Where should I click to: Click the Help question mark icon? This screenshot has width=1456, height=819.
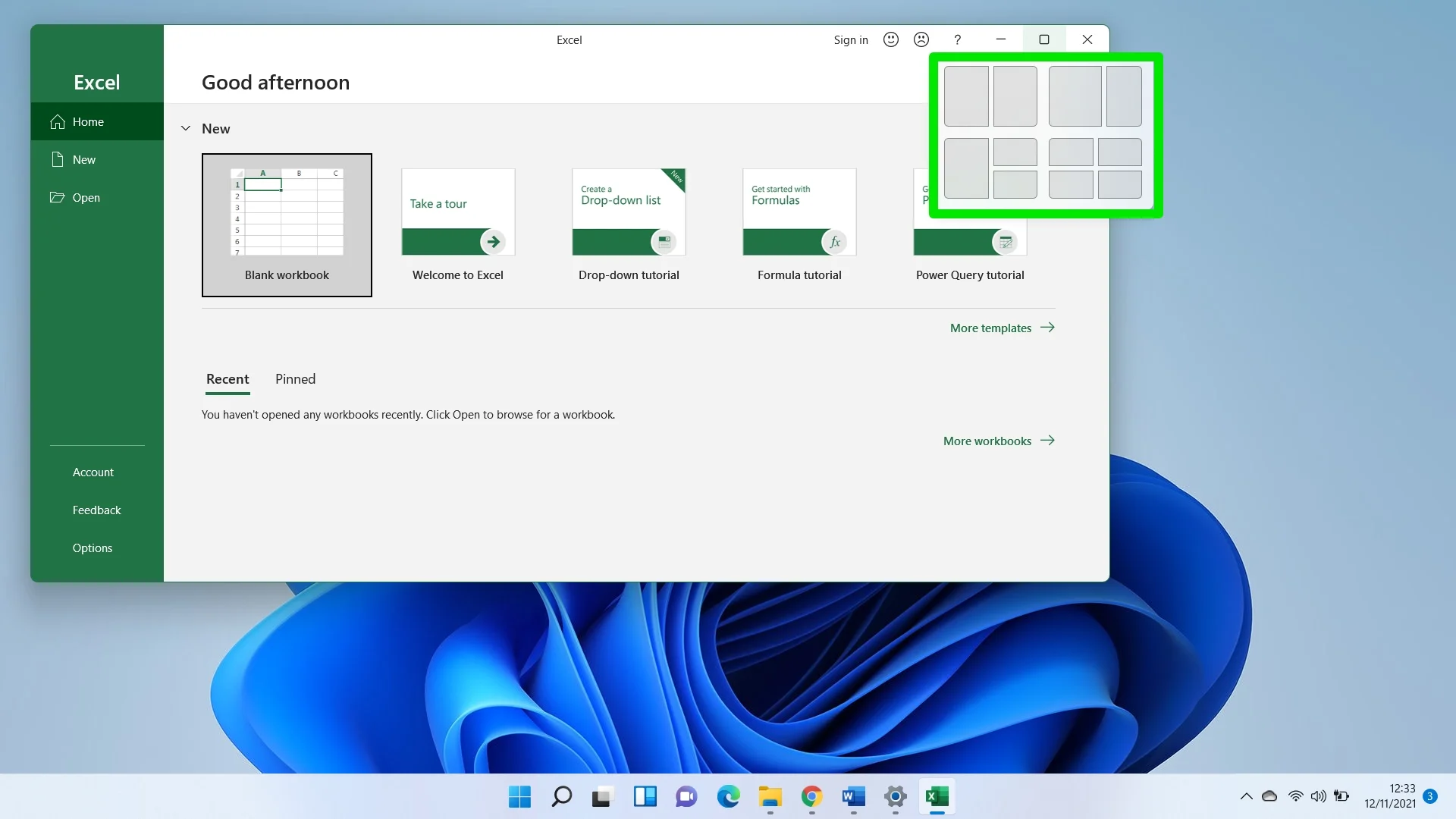tap(958, 40)
